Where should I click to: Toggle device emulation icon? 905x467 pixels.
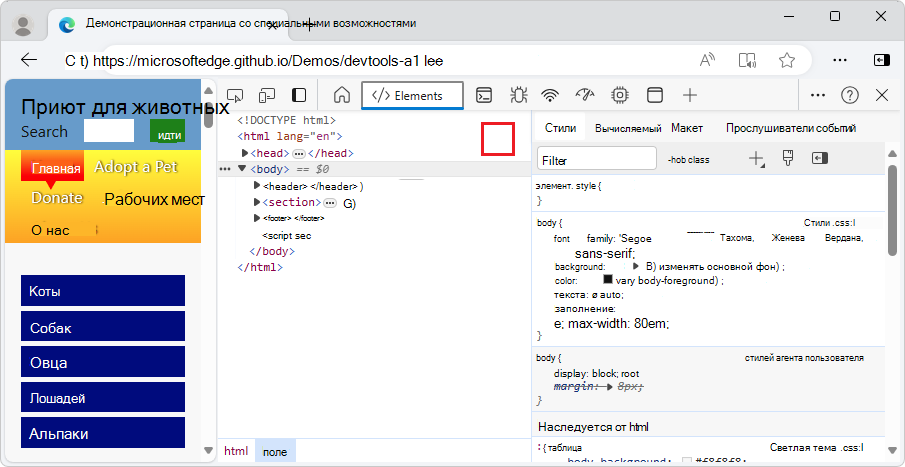pyautogui.click(x=267, y=95)
